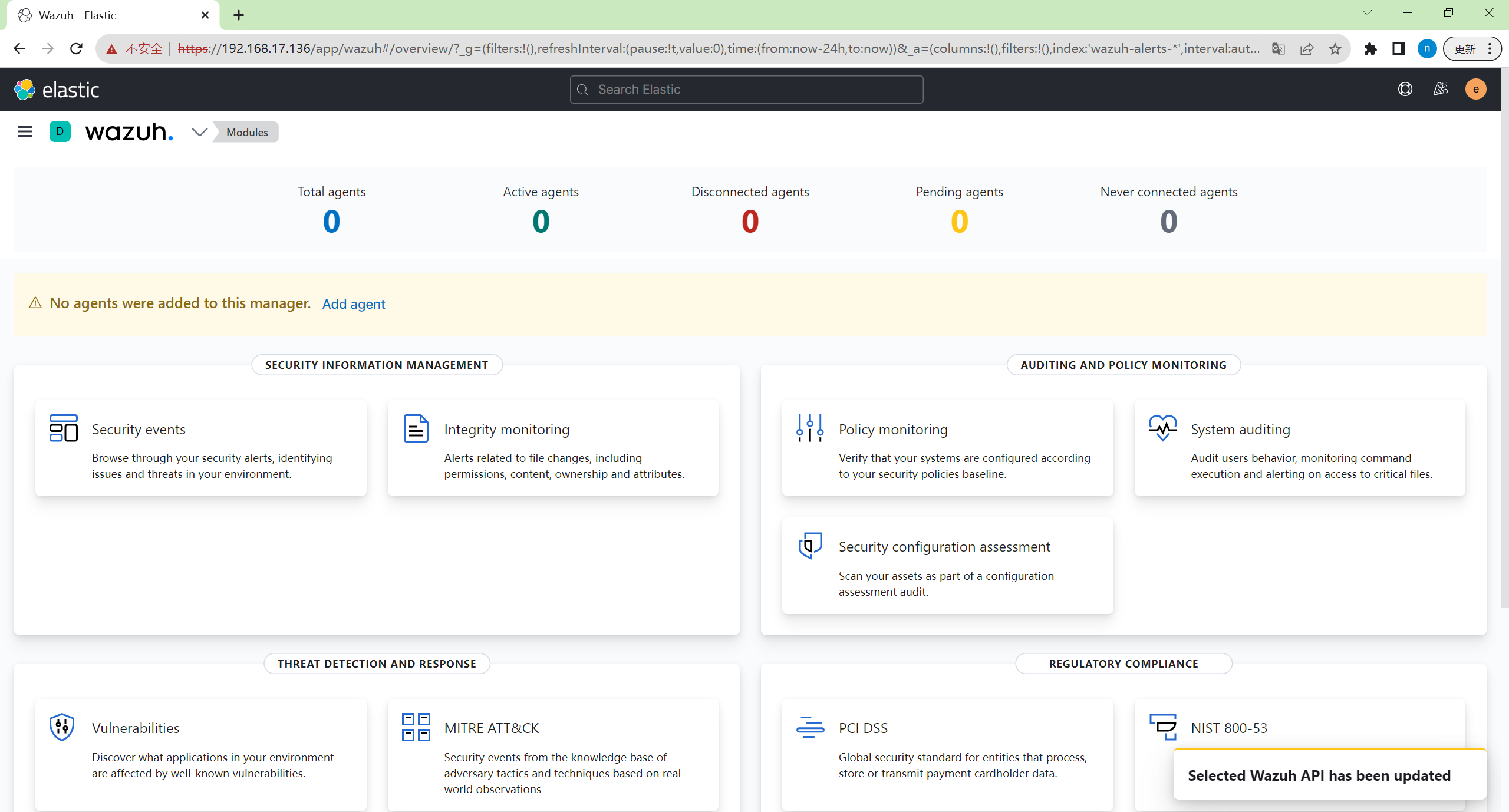Click the System auditing heartbeat icon

(x=1162, y=428)
